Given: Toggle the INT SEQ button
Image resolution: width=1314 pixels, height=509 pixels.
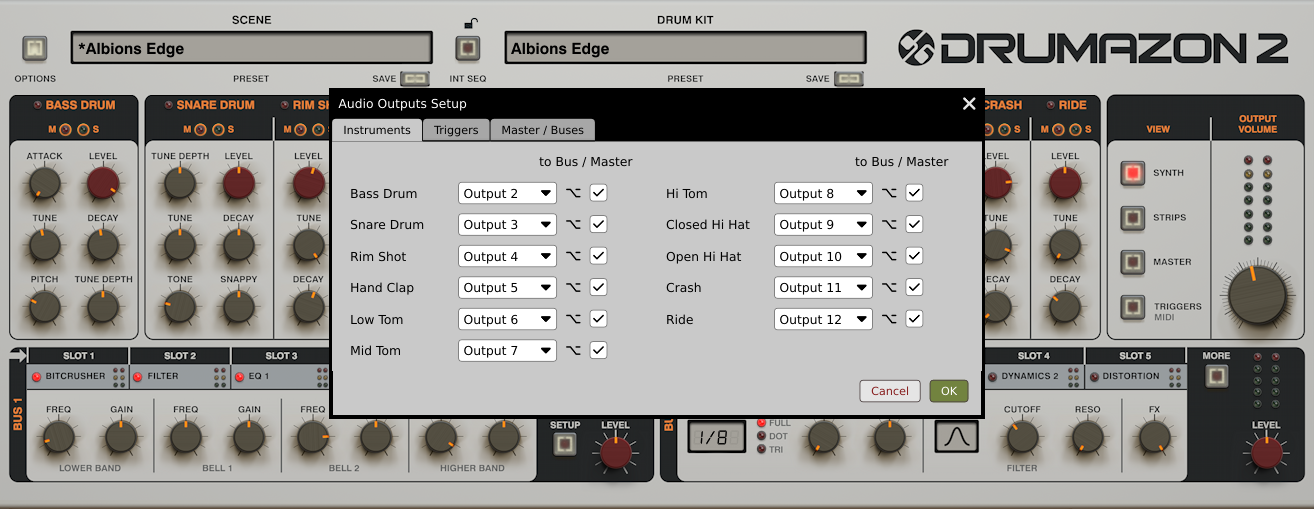Looking at the screenshot, I should [x=467, y=48].
